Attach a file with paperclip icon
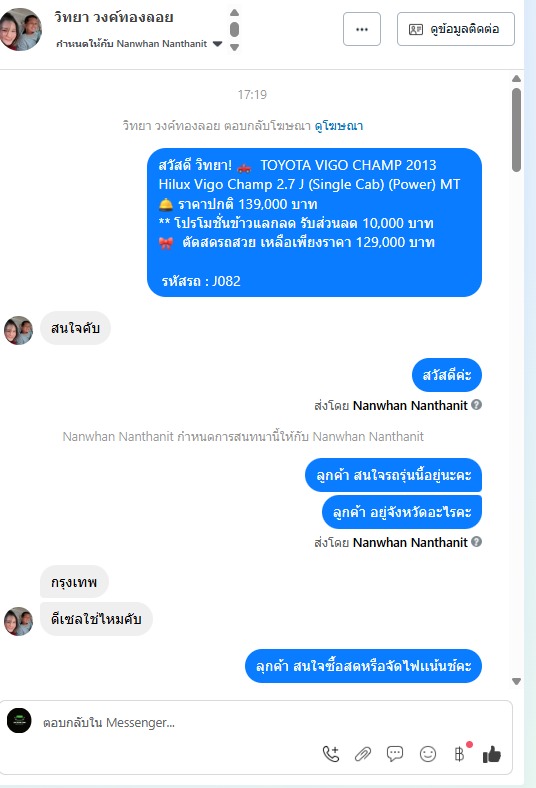This screenshot has height=788, width=536. coord(363,754)
